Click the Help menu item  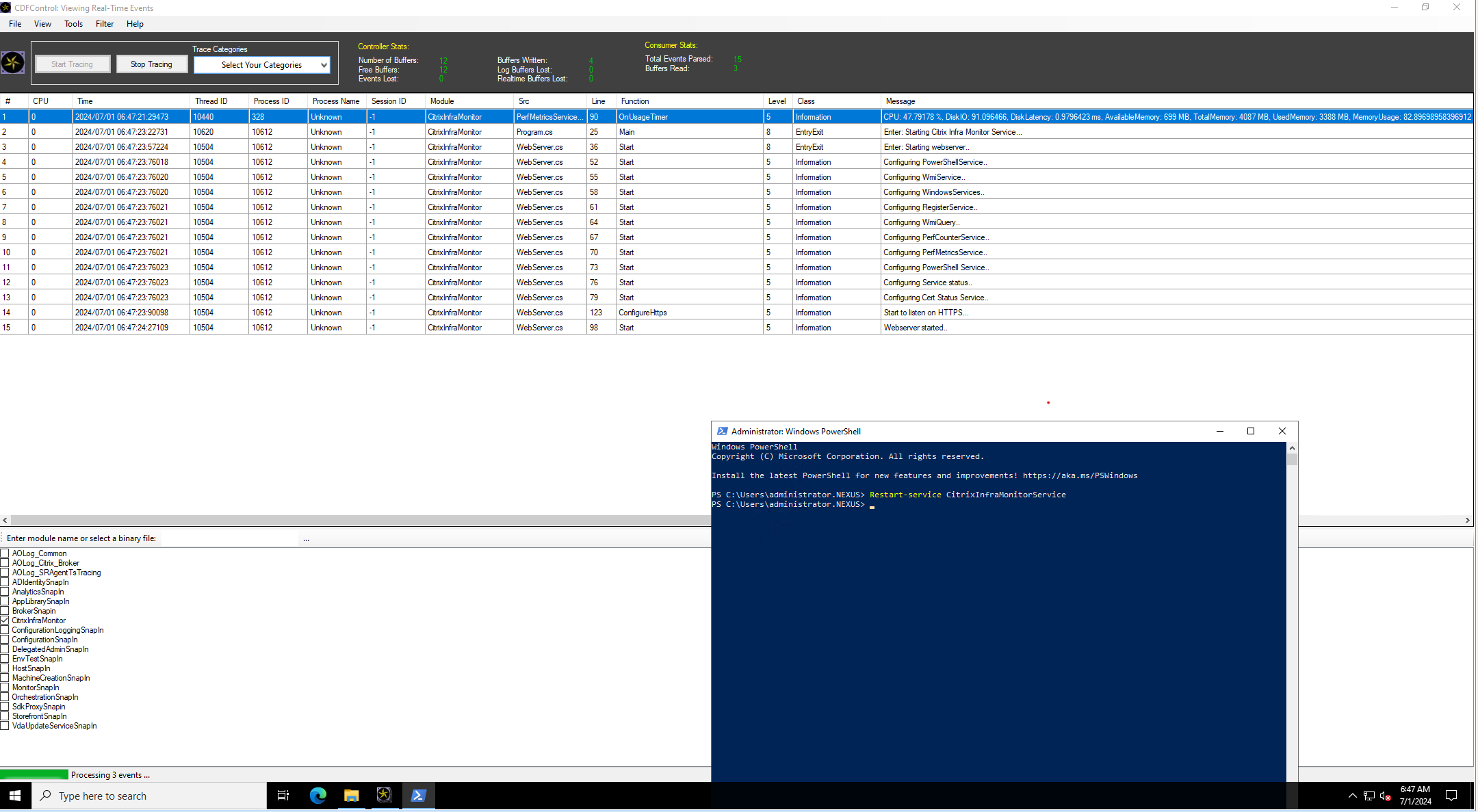click(x=135, y=24)
